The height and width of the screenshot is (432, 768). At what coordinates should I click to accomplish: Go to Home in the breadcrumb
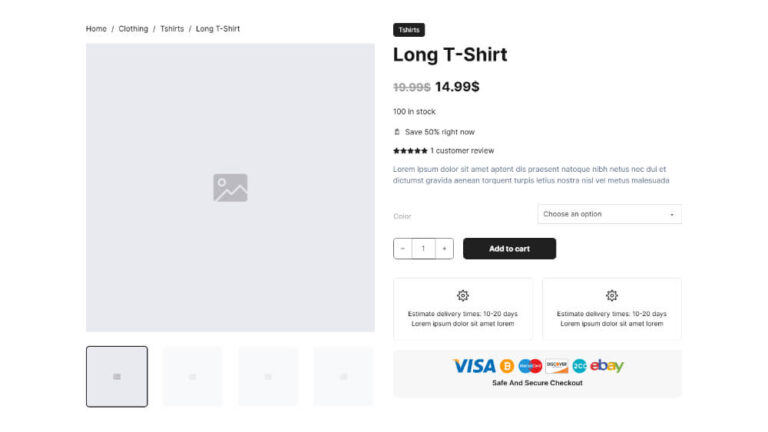click(x=96, y=29)
